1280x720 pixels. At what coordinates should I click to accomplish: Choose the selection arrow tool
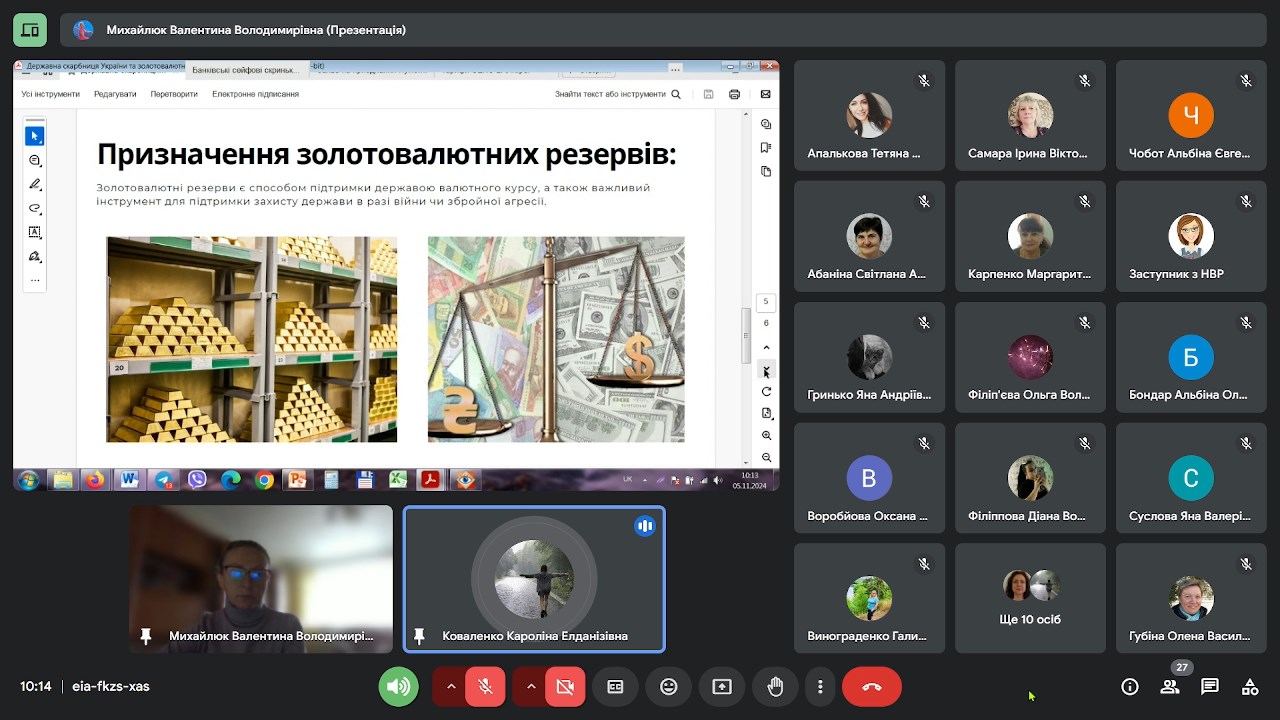(35, 136)
